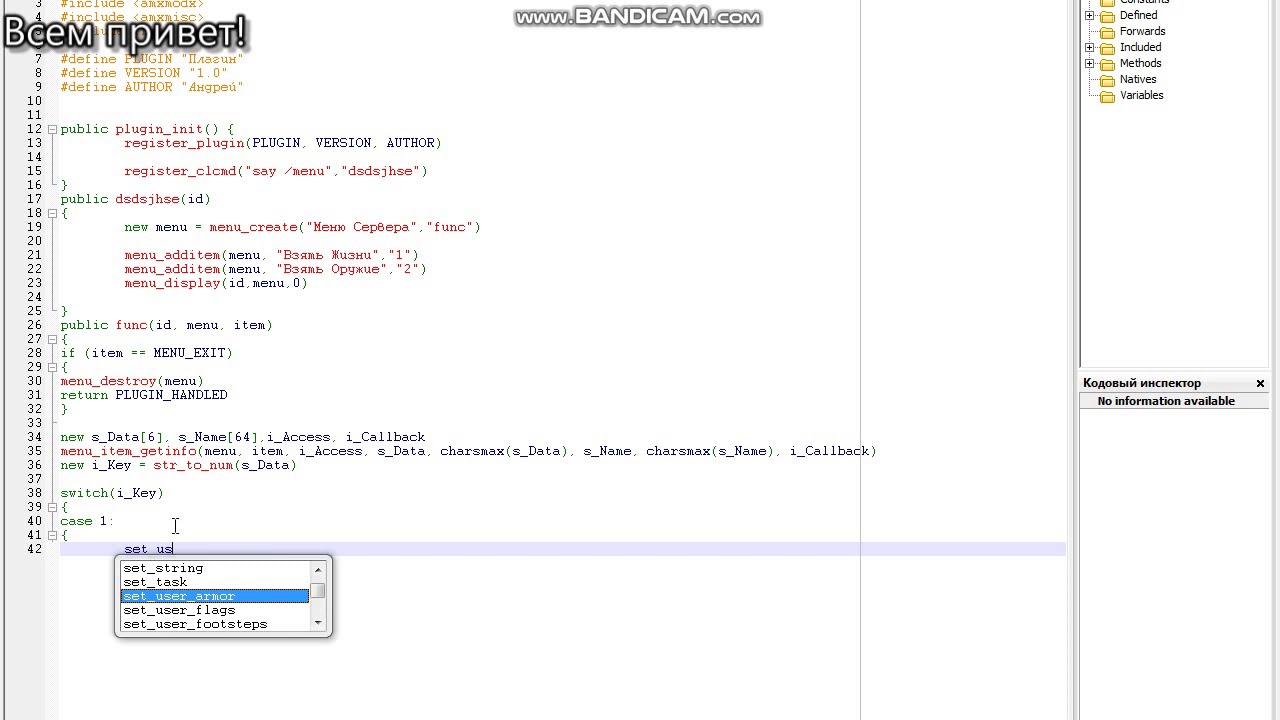Viewport: 1280px width, 720px height.
Task: Collapse the code fold marker at line 27
Action: [x=52, y=339]
